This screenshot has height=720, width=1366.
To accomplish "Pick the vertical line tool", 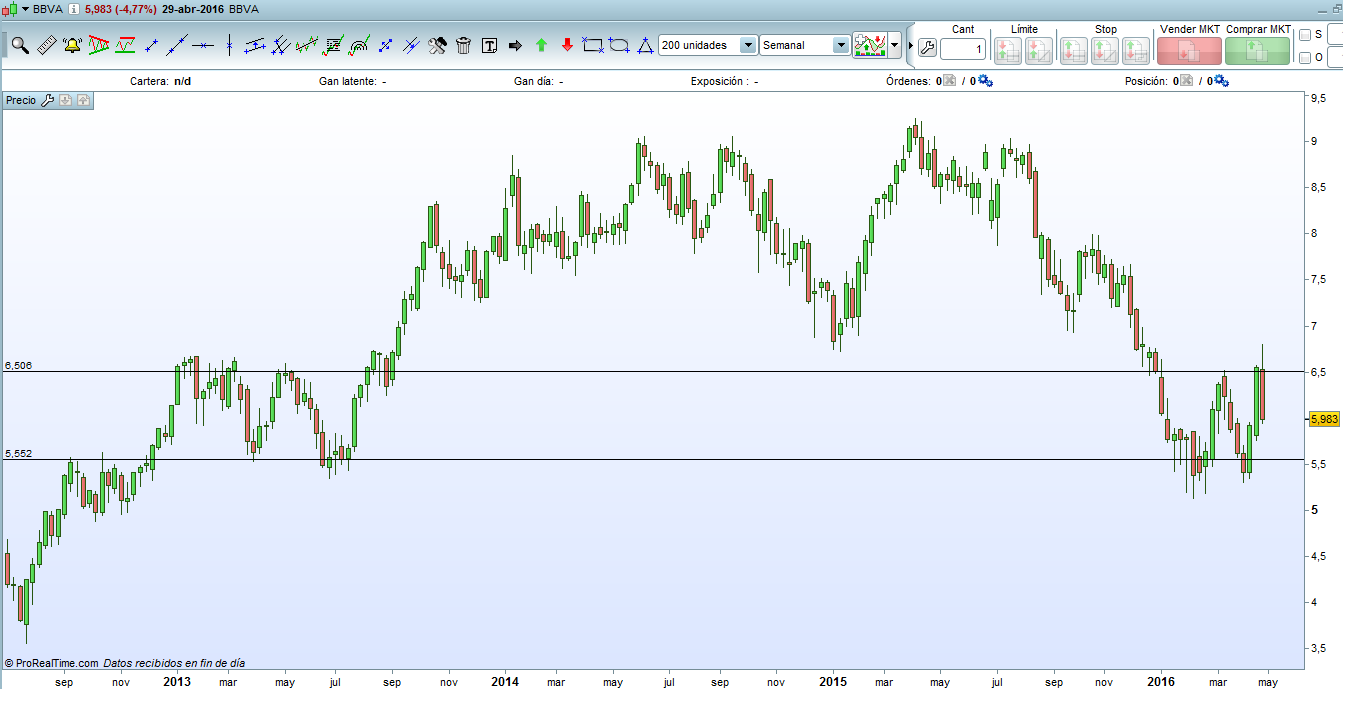I will [x=229, y=45].
